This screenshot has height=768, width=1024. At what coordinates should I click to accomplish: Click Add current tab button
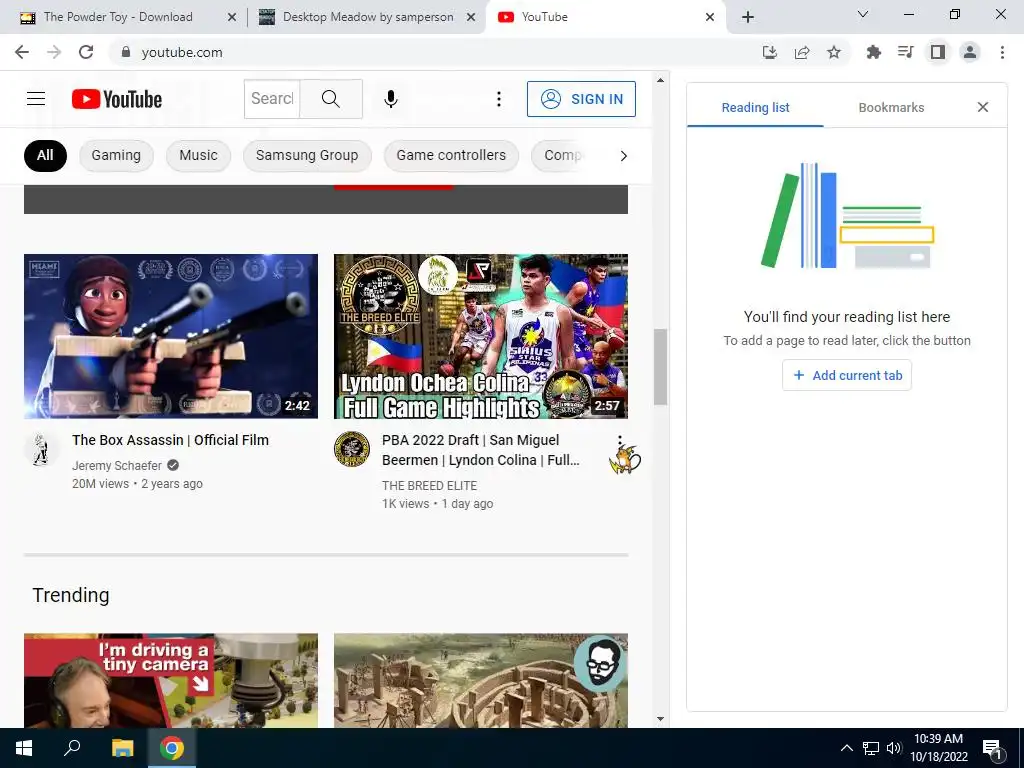coord(847,376)
